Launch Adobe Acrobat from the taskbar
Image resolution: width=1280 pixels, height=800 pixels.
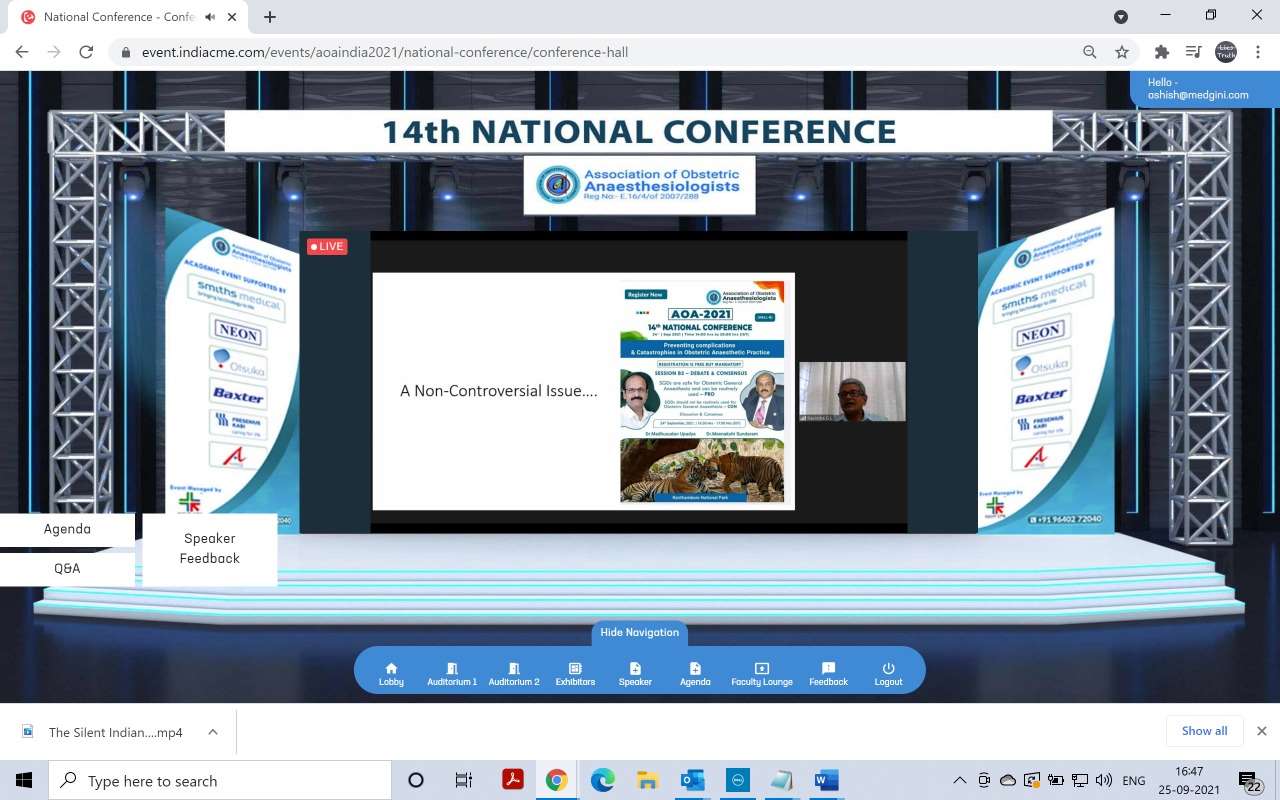click(x=513, y=781)
